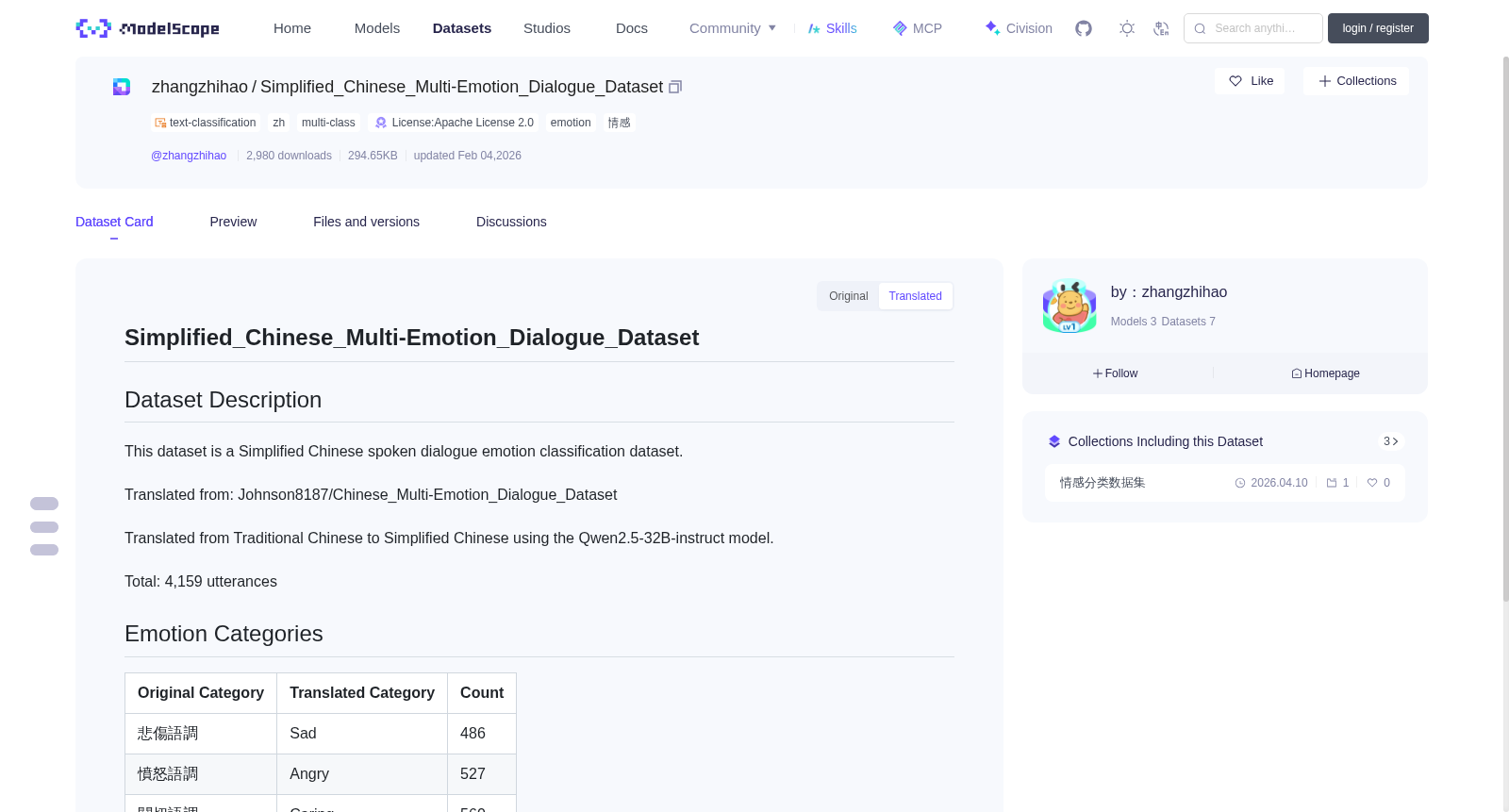The height and width of the screenshot is (812, 1509).
Task: Click the plus icon on Collections
Action: tap(1325, 81)
